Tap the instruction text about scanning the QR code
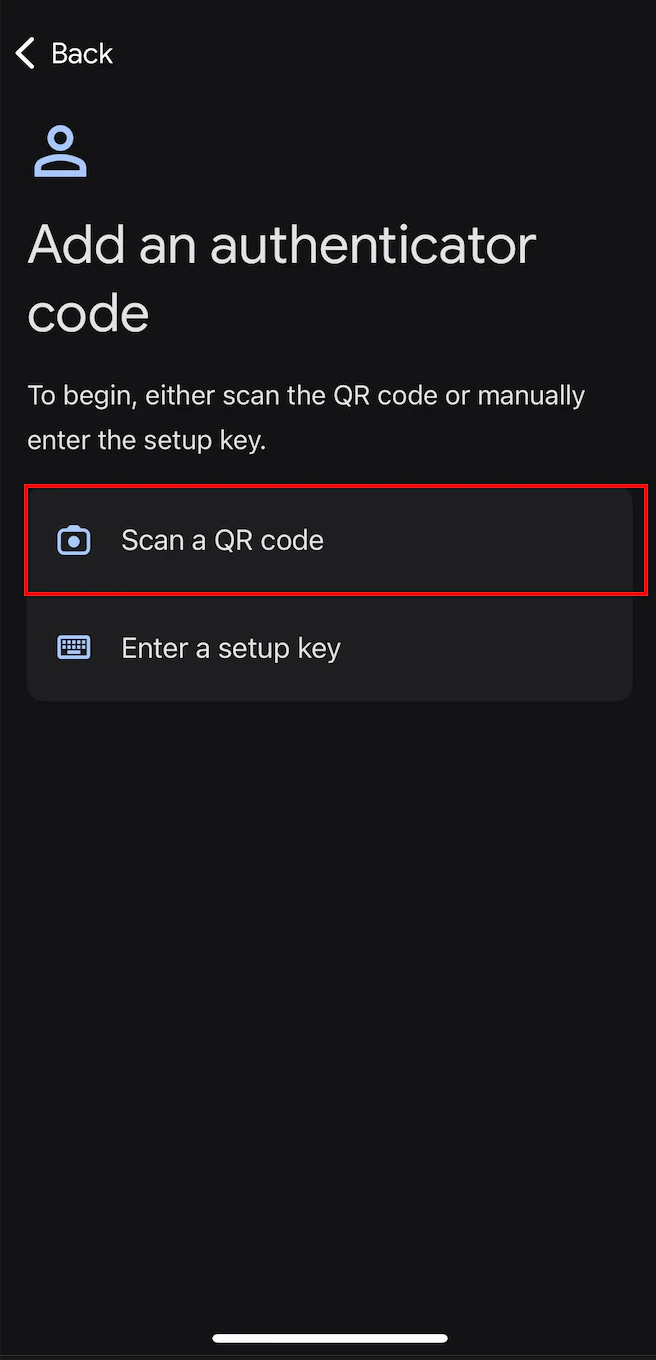 coord(306,416)
